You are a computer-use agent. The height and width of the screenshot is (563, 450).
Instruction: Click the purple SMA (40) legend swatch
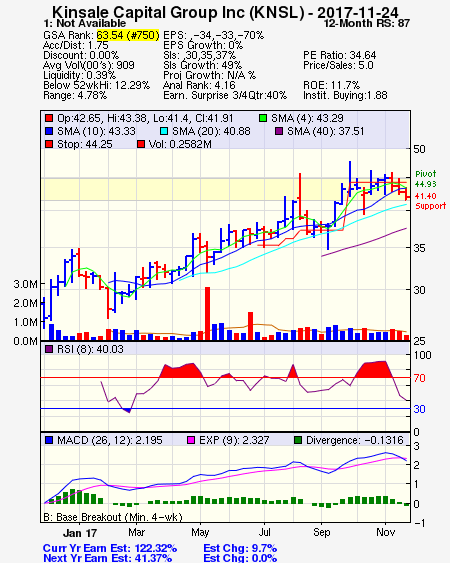[279, 131]
